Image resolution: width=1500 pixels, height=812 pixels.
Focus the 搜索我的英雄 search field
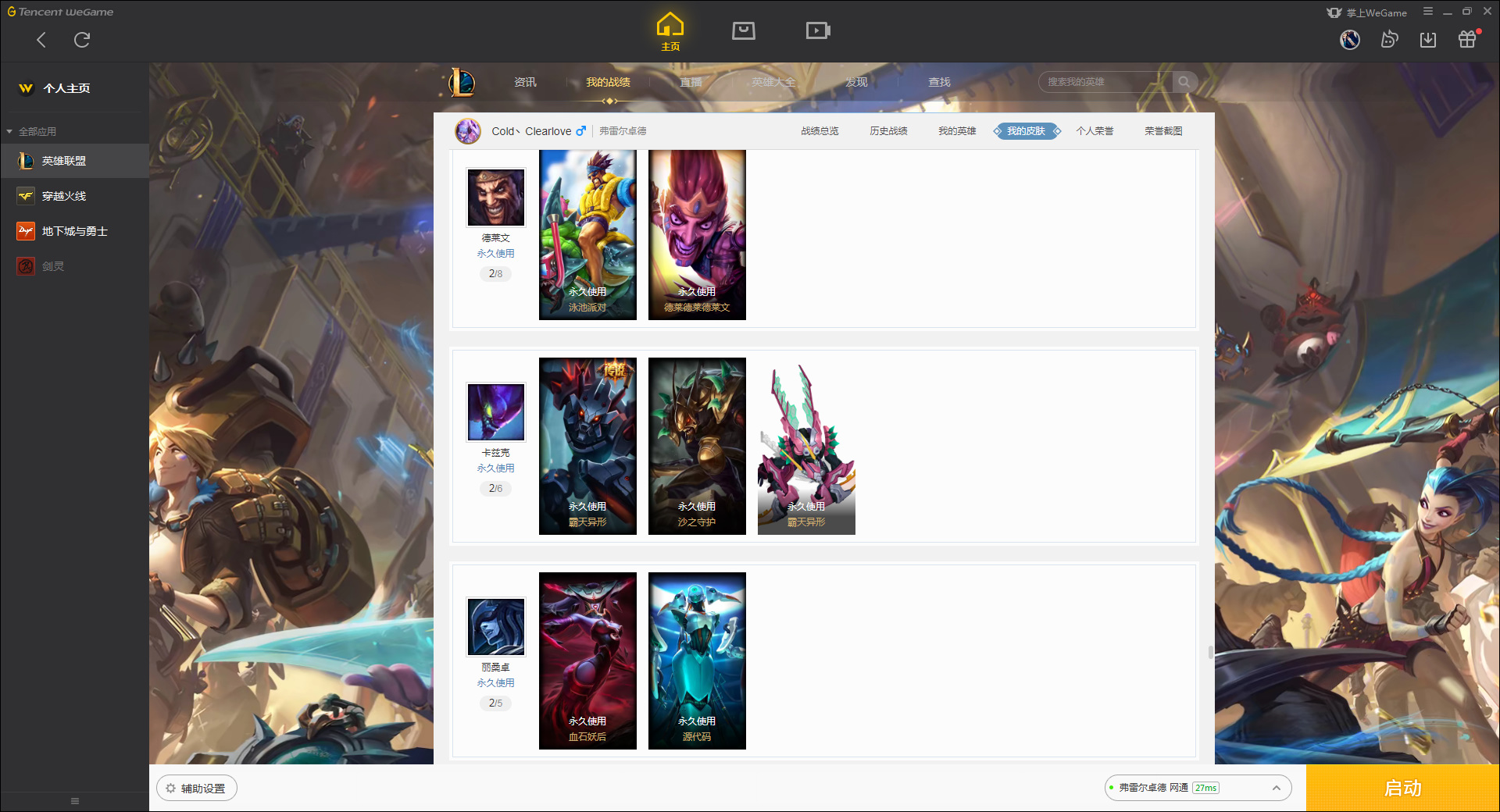pyautogui.click(x=1105, y=82)
